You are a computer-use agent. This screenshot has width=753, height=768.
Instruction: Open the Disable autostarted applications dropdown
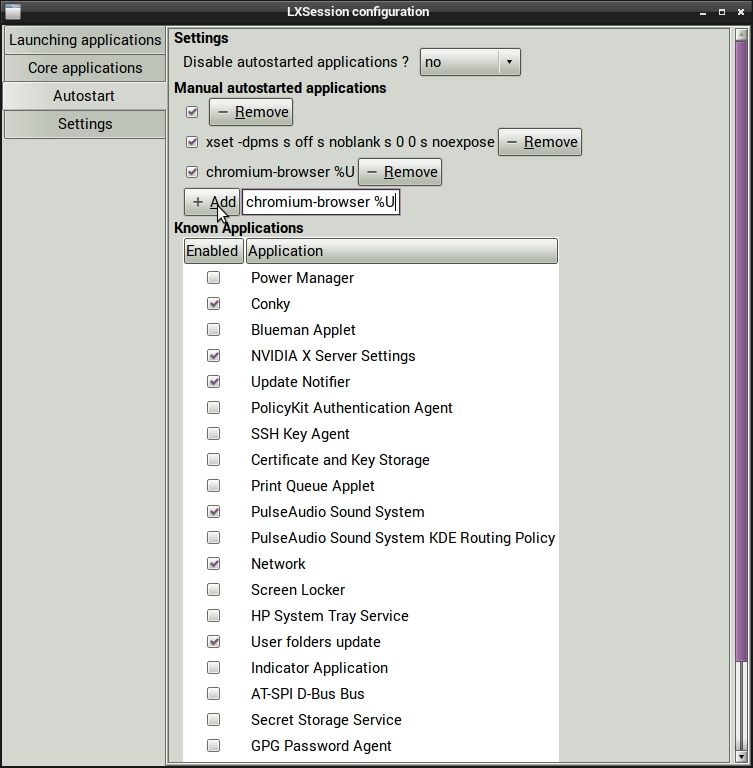470,62
